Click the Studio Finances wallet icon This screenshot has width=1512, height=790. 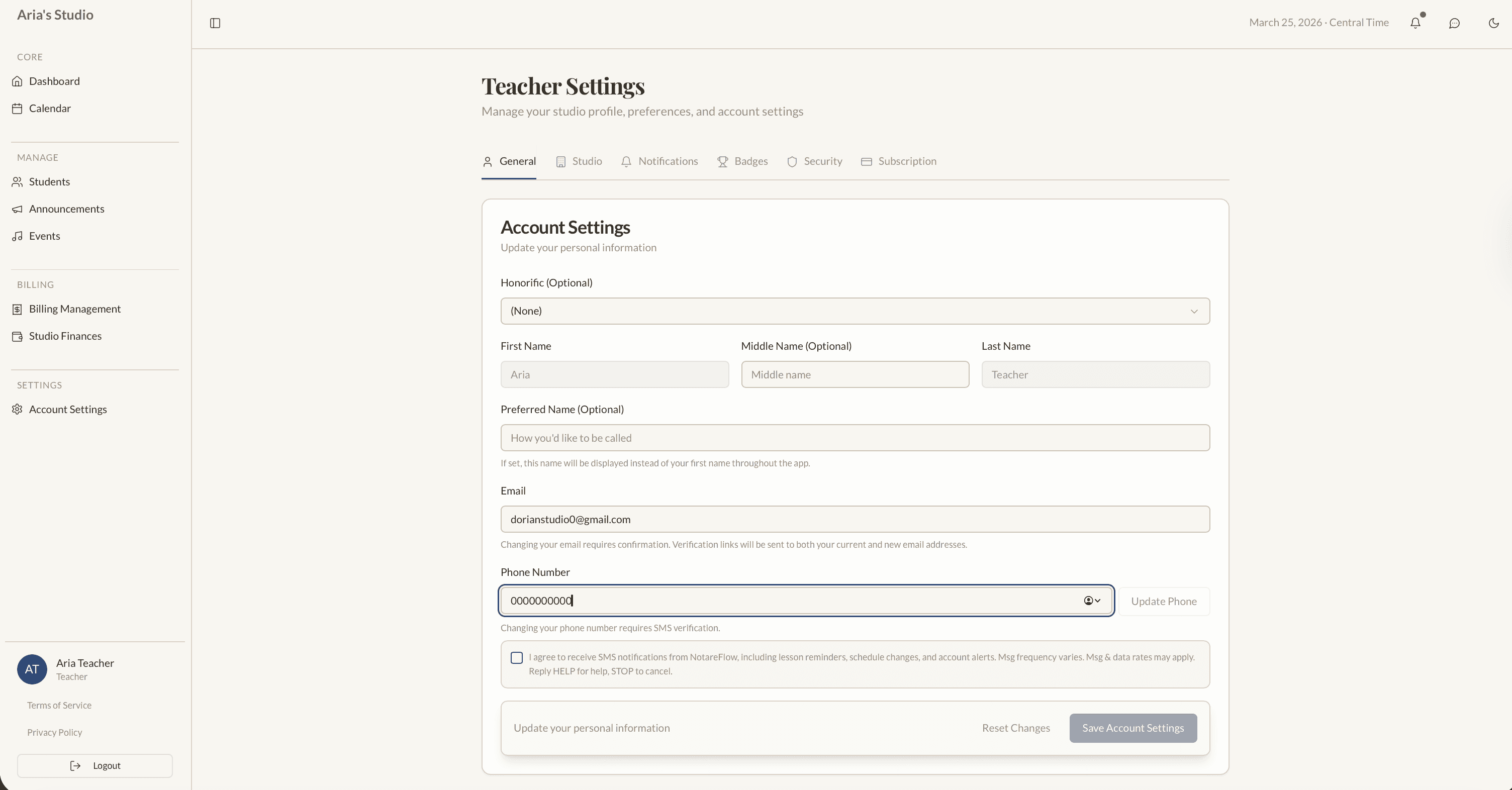(18, 336)
